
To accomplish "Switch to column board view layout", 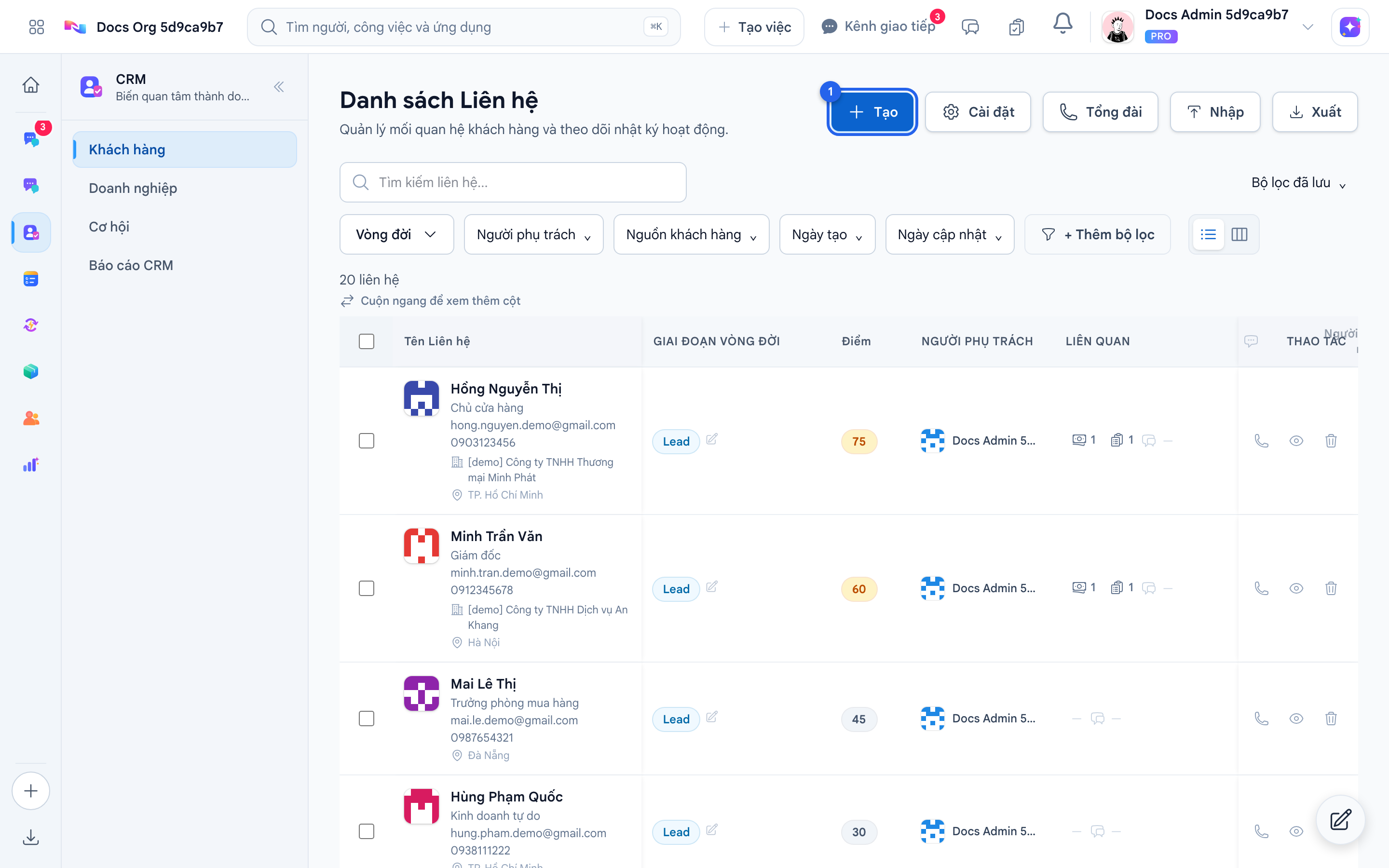I will click(1239, 234).
